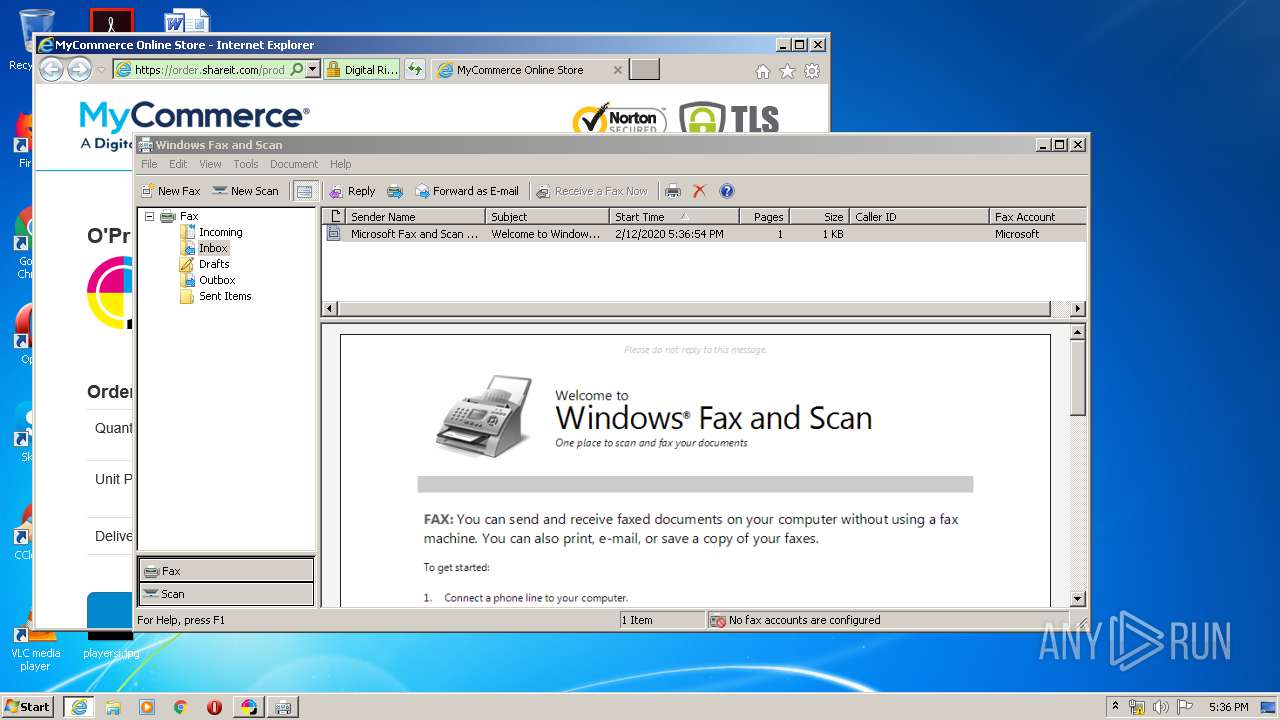Toggle the preview pane toolbar icon

(305, 191)
